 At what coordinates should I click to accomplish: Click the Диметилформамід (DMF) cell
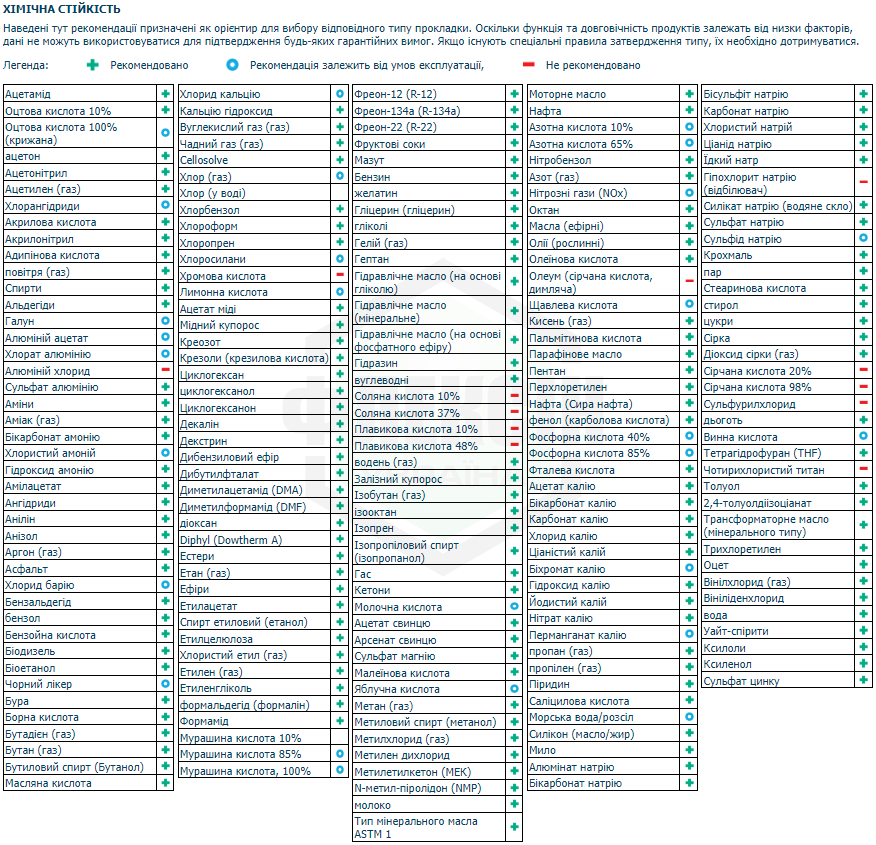pos(255,507)
